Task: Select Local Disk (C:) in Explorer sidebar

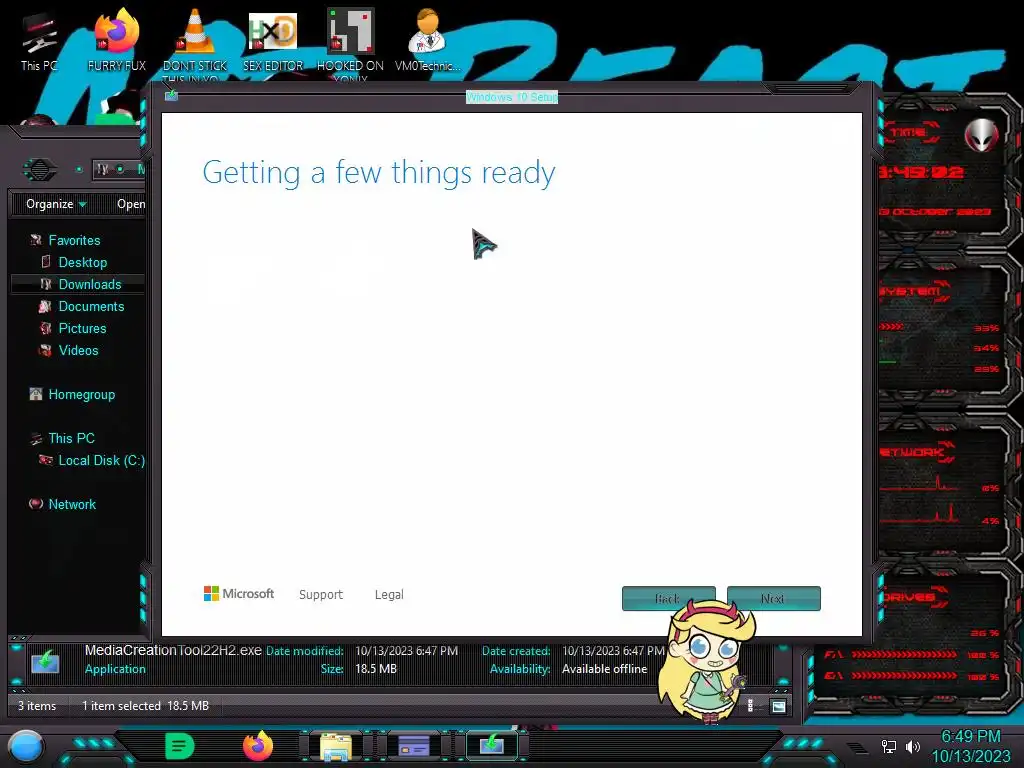Action: 101,460
